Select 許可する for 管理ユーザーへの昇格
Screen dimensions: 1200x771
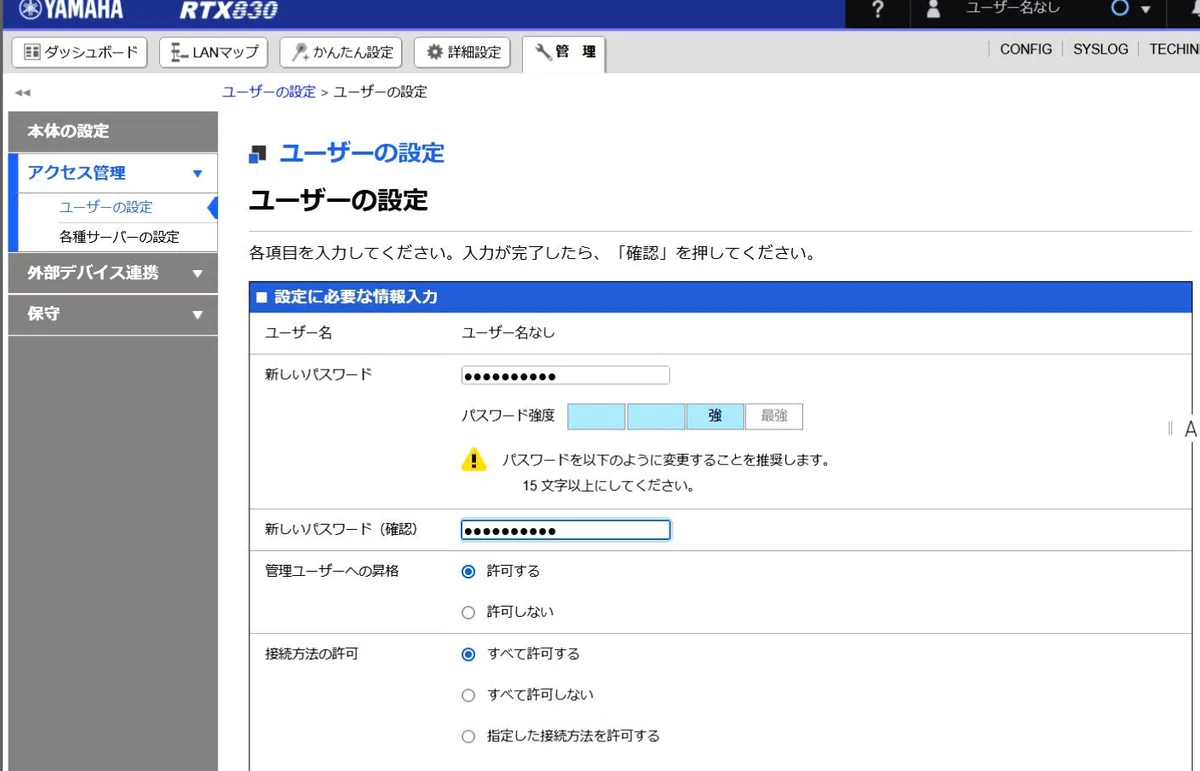tap(468, 571)
